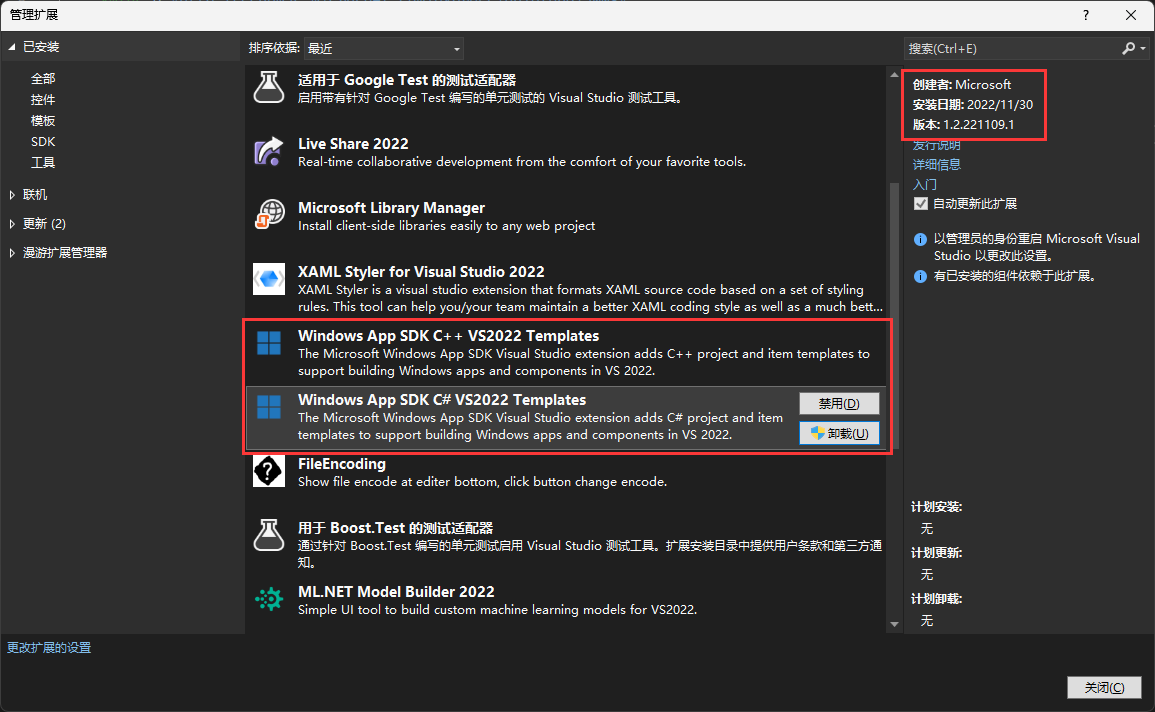This screenshot has height=712, width=1155.
Task: Click the FileEncoding question mark icon
Action: click(x=269, y=471)
